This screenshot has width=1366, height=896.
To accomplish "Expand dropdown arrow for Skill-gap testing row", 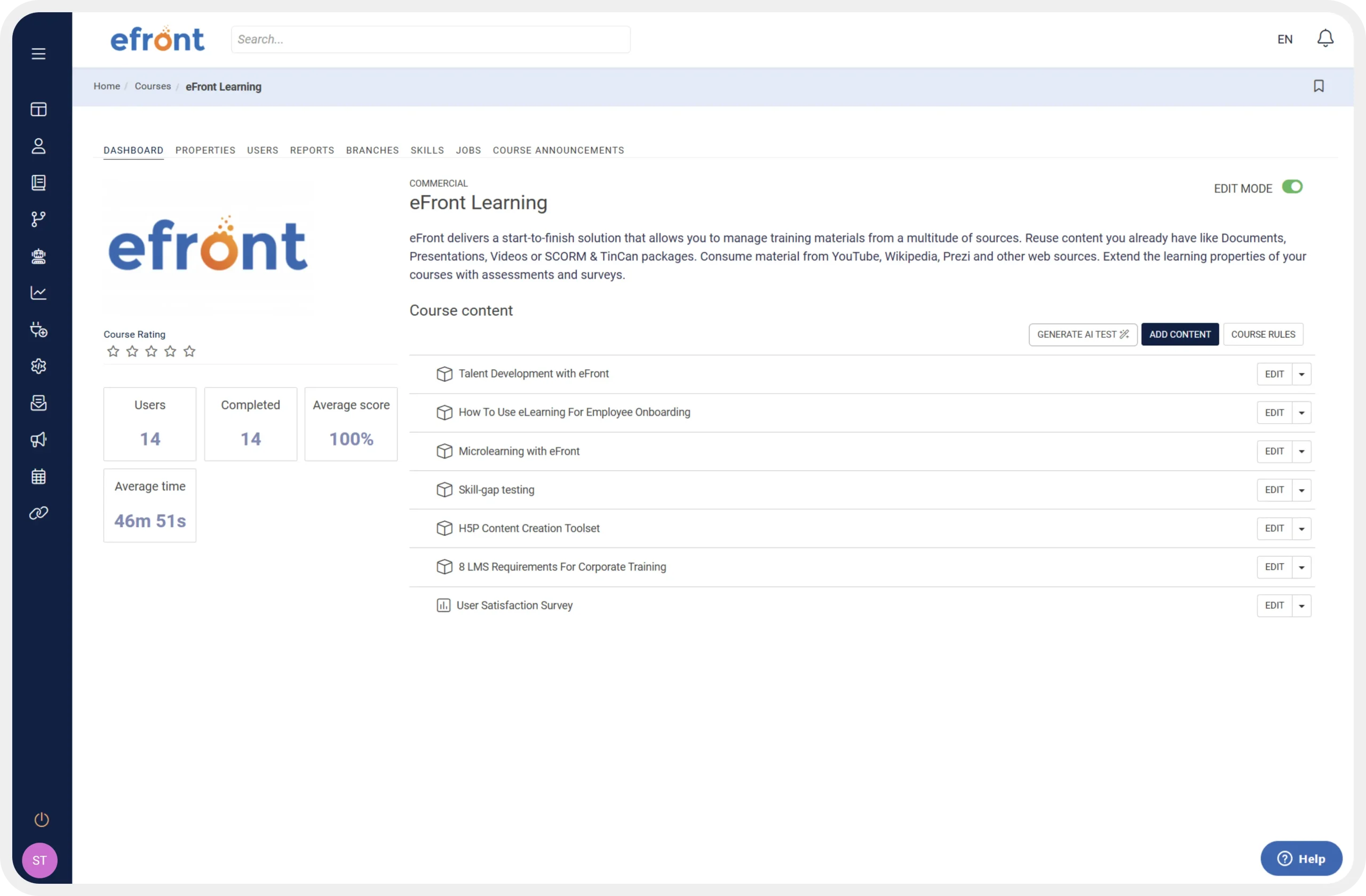I will (x=1301, y=490).
